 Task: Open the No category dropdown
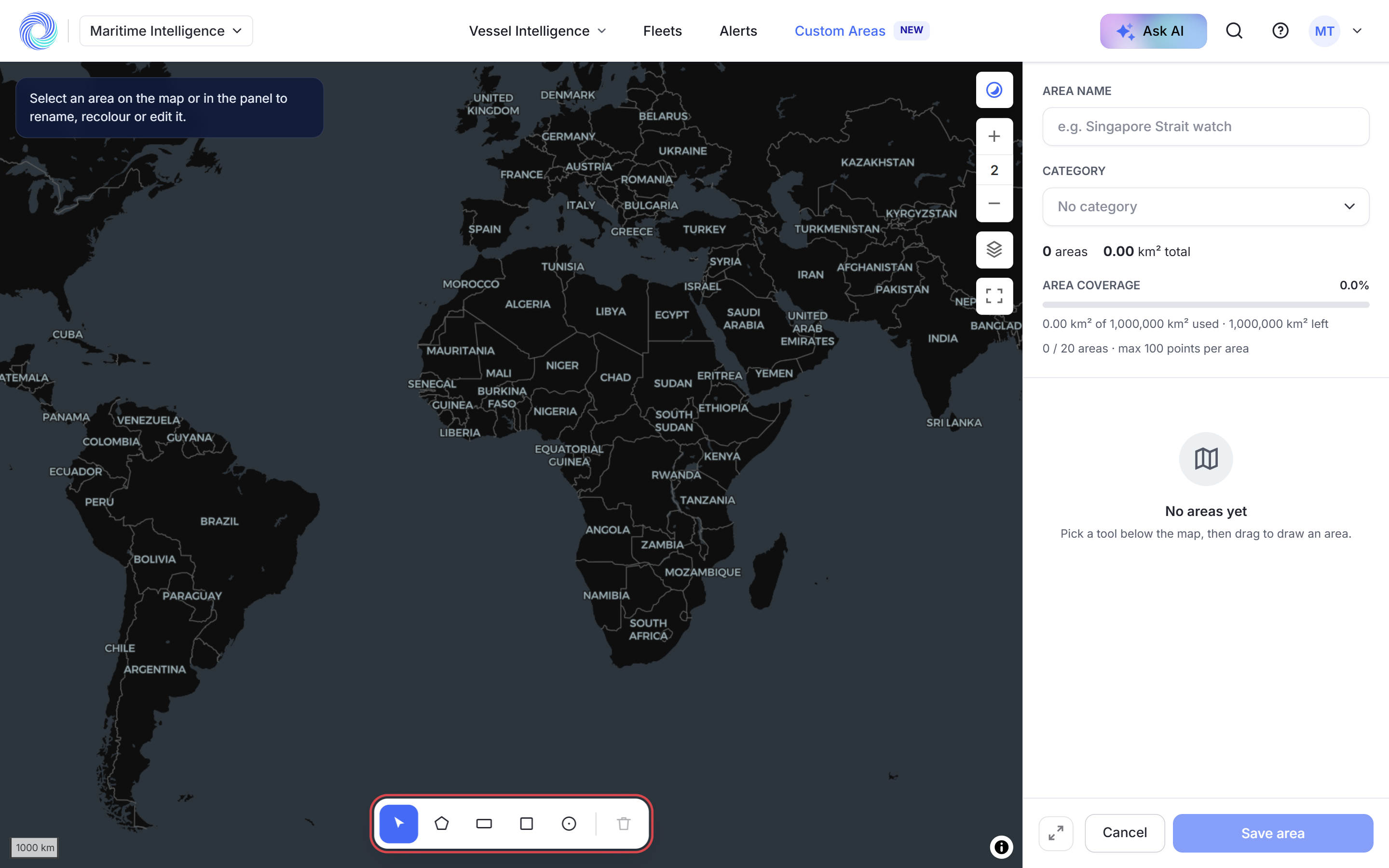pos(1205,207)
